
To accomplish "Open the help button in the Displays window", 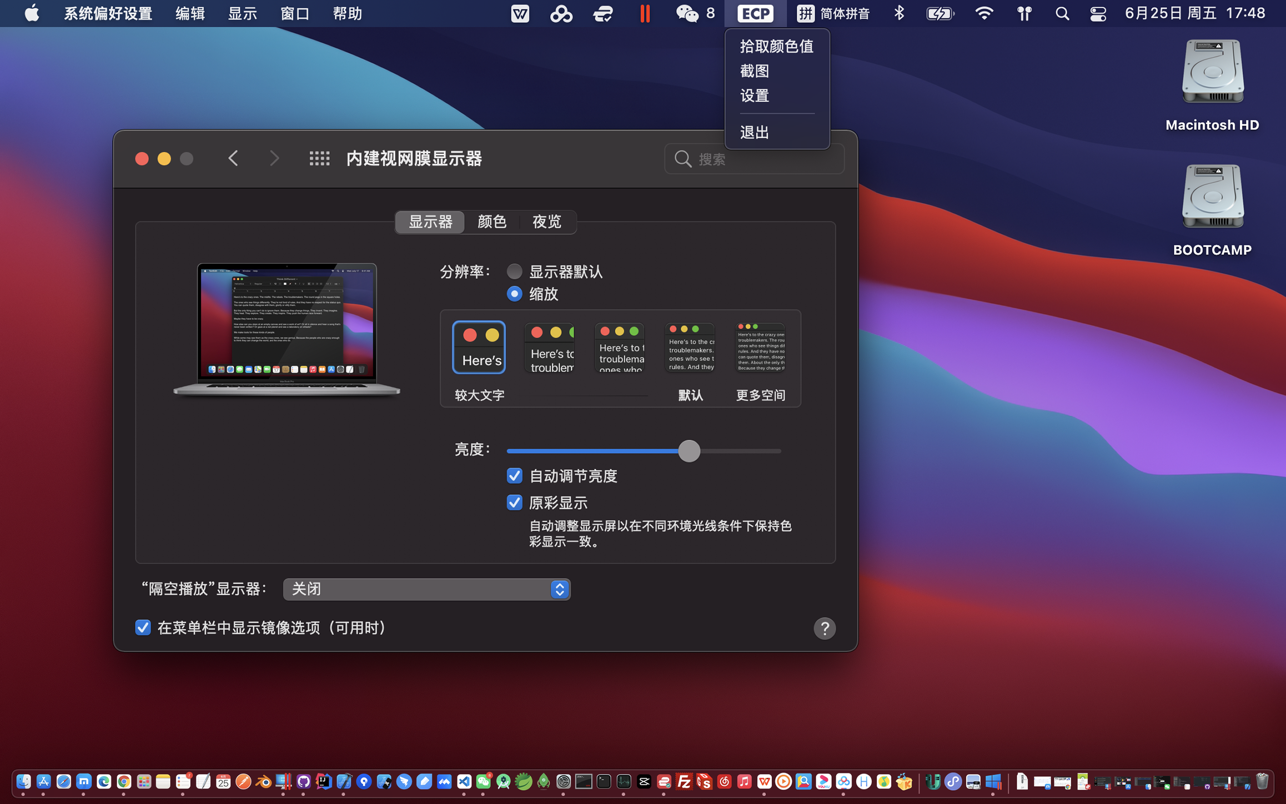I will (824, 628).
